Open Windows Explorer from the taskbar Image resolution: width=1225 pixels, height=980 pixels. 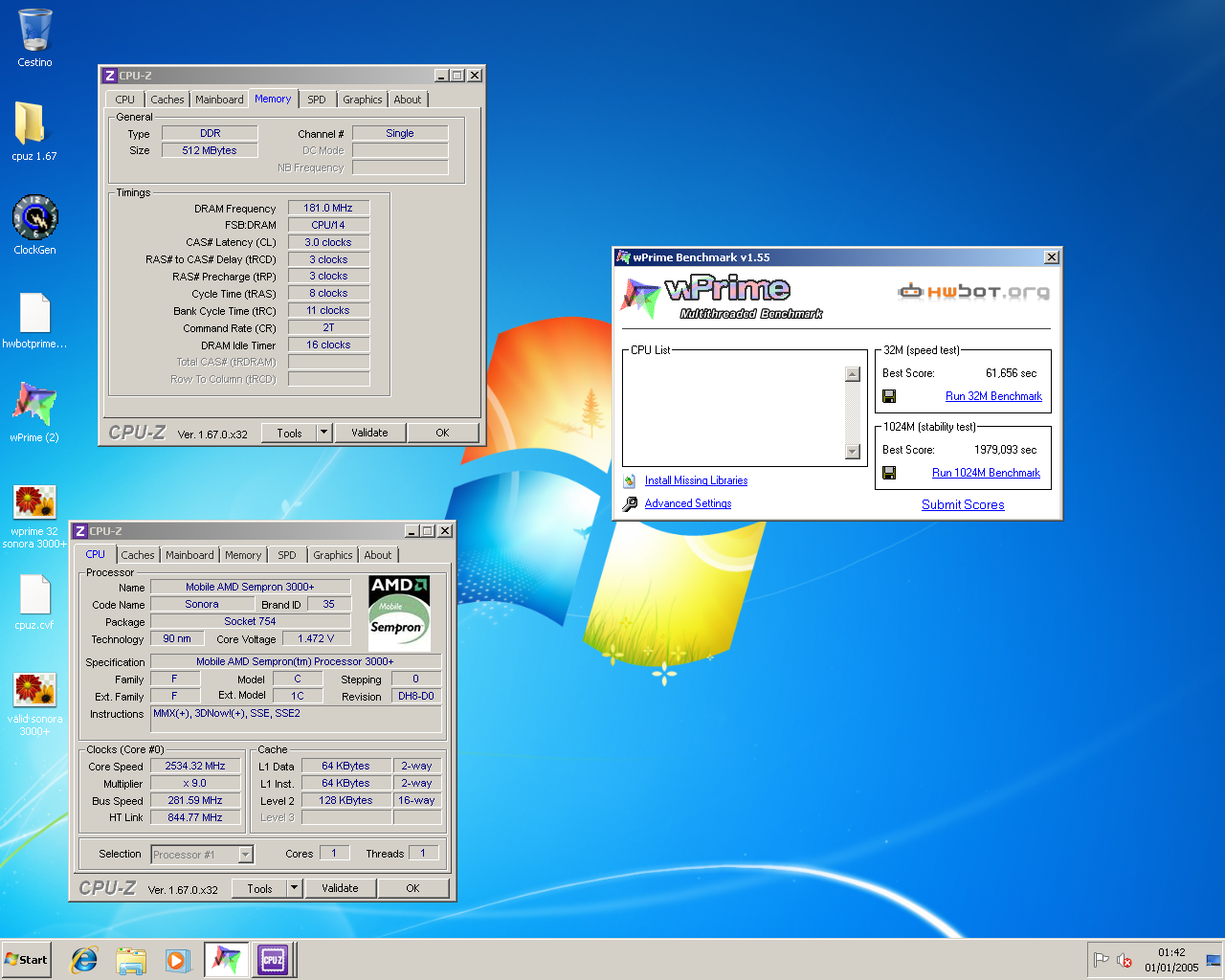[131, 960]
